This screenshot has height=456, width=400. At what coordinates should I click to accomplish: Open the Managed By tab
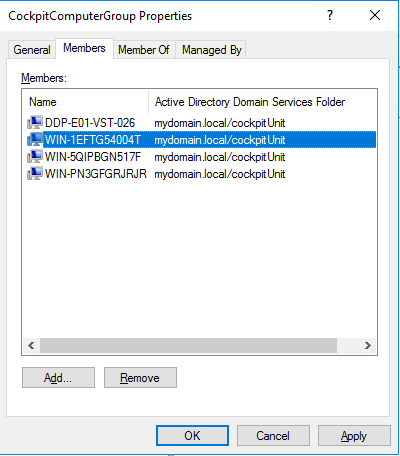pos(211,50)
